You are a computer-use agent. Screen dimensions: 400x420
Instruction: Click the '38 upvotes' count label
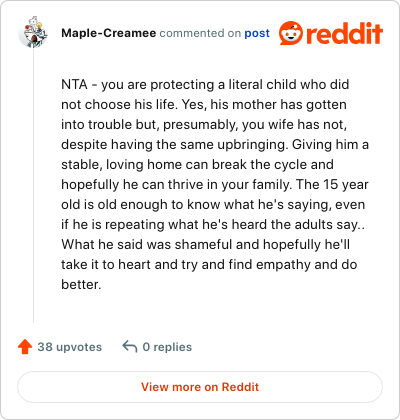click(x=69, y=347)
